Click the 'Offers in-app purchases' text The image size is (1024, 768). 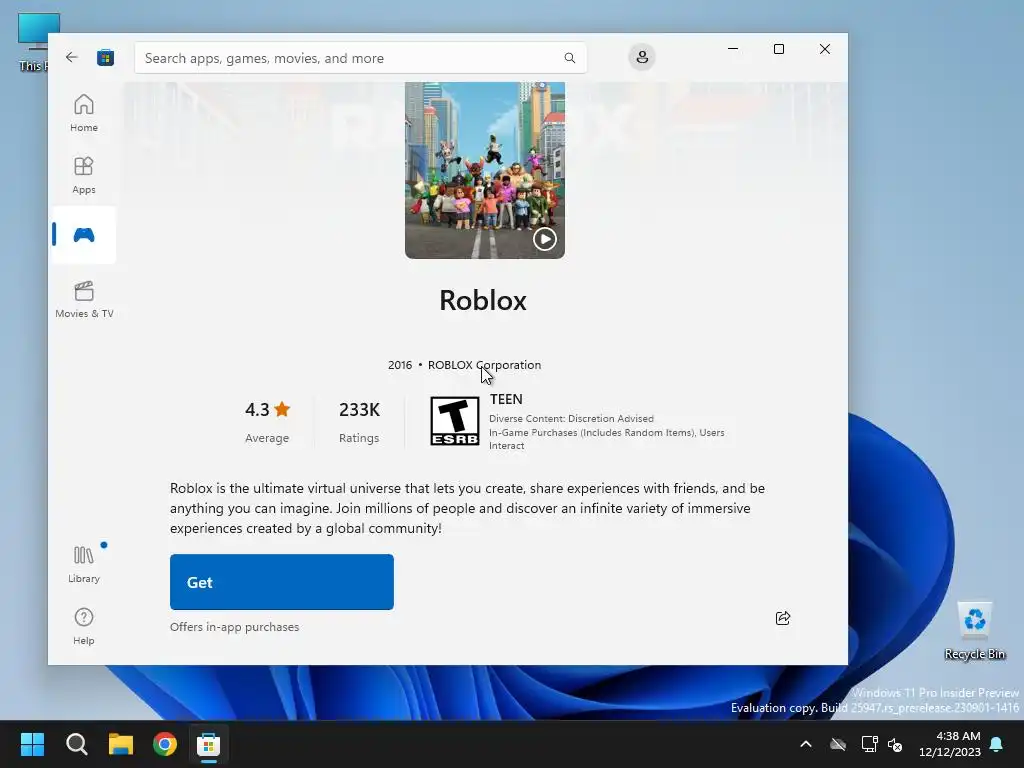(234, 627)
